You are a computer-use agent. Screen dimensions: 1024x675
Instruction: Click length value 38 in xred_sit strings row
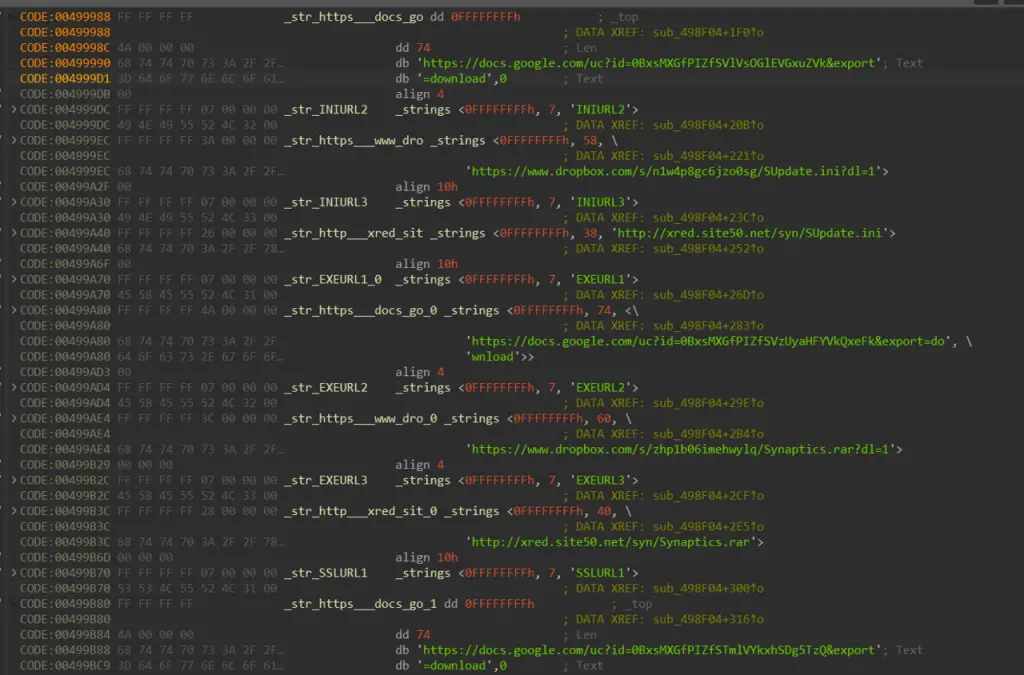(x=590, y=233)
